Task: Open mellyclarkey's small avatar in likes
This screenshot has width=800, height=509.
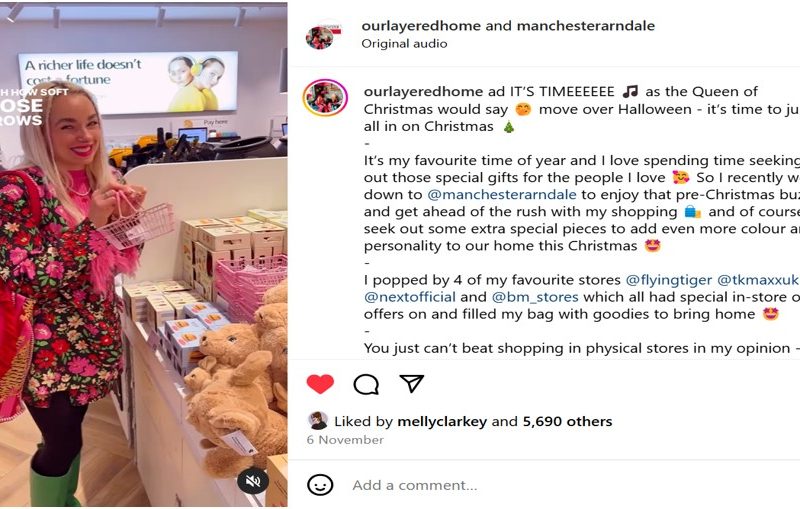Action: (318, 421)
